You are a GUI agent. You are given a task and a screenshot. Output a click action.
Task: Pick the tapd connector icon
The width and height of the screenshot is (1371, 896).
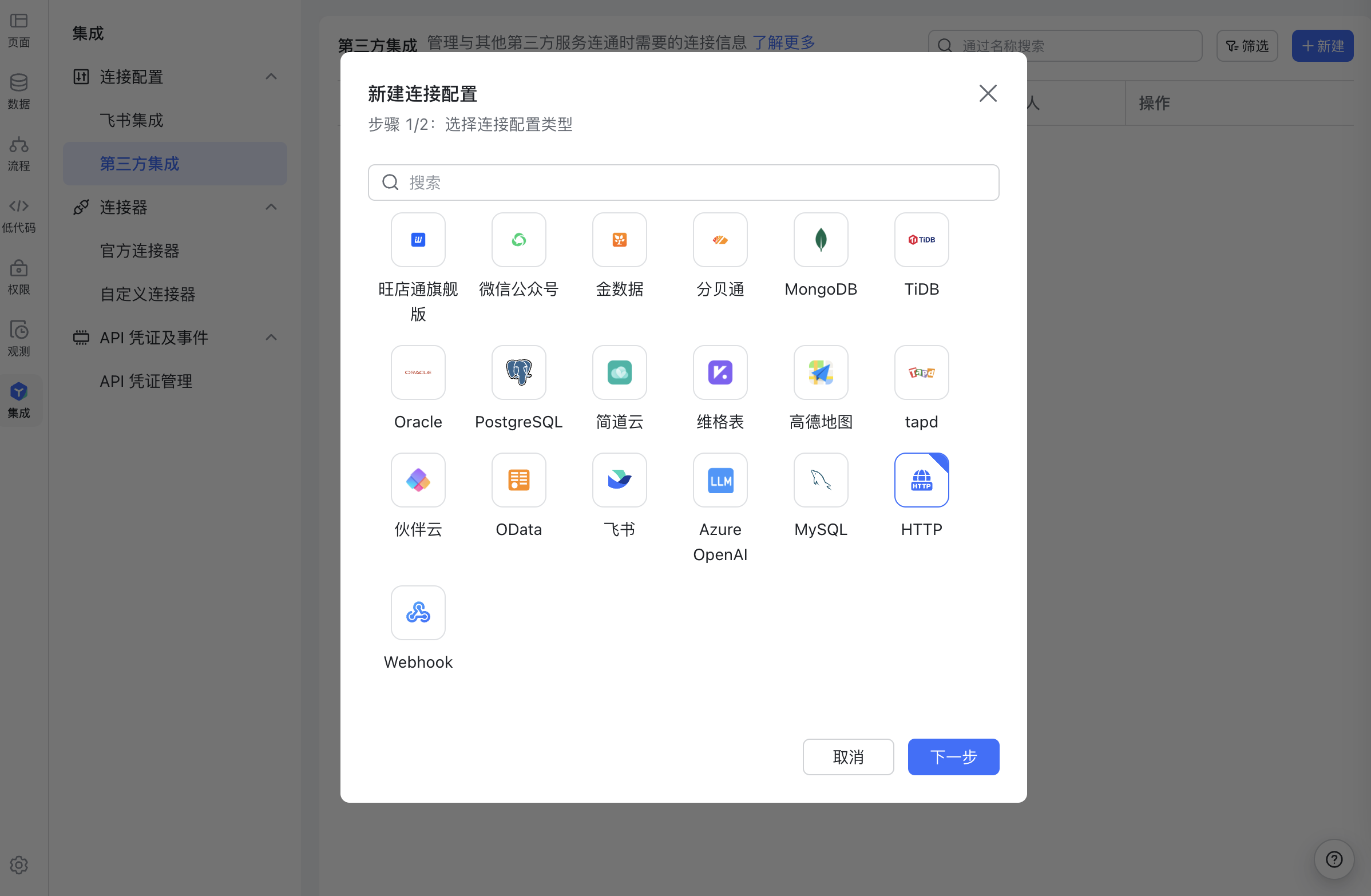922,372
